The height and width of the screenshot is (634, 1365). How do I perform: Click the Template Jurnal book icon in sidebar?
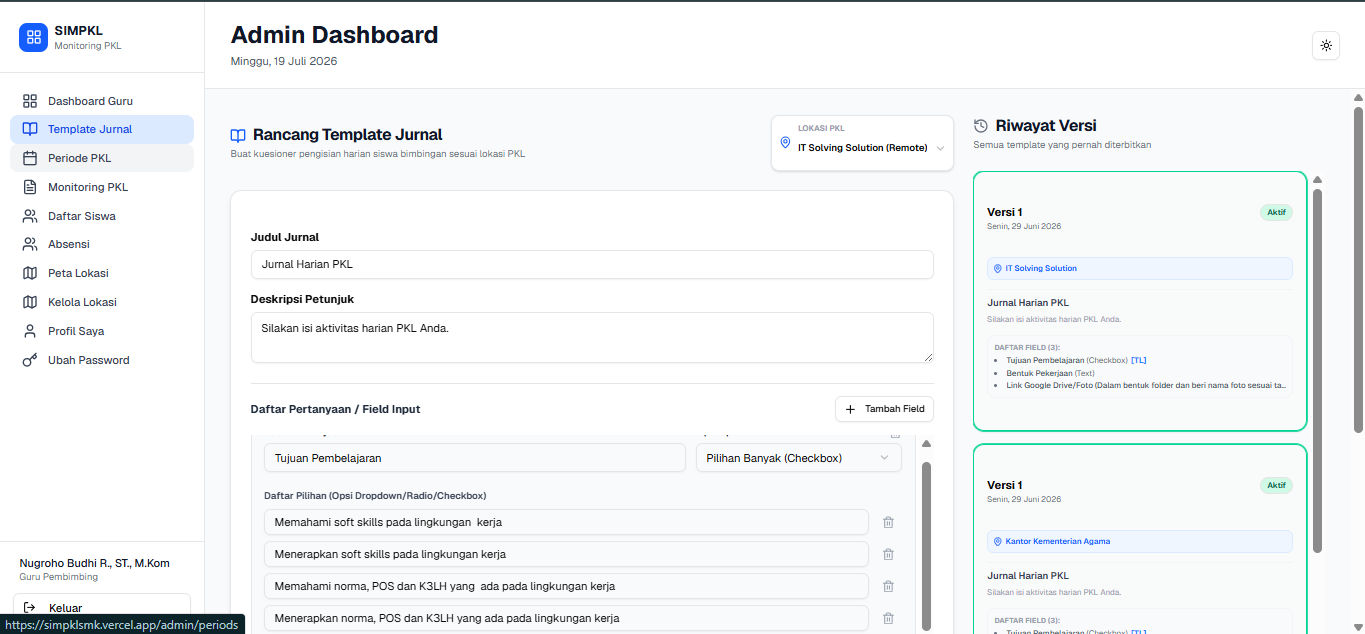(30, 129)
